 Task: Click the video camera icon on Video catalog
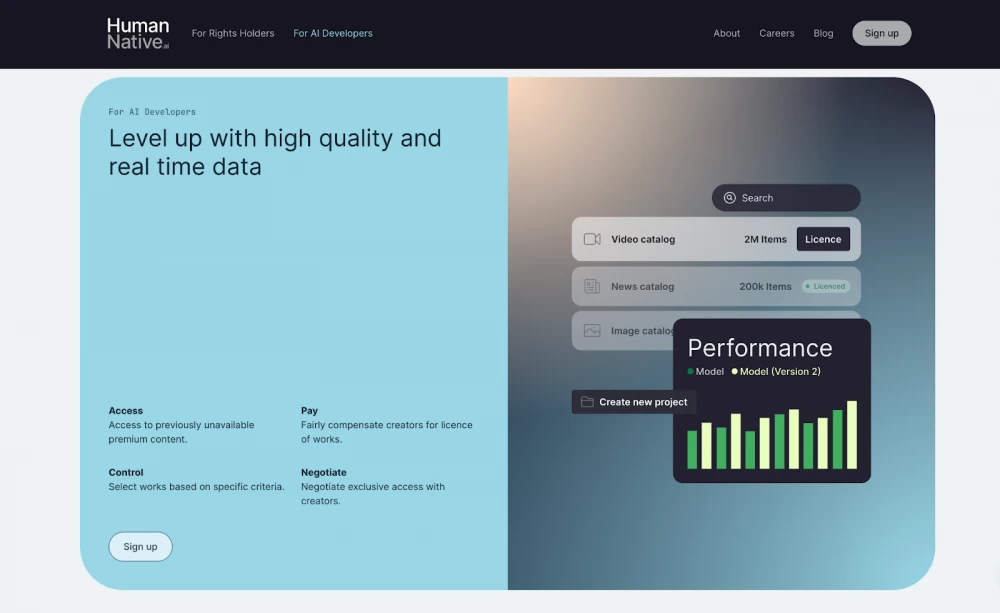(591, 239)
